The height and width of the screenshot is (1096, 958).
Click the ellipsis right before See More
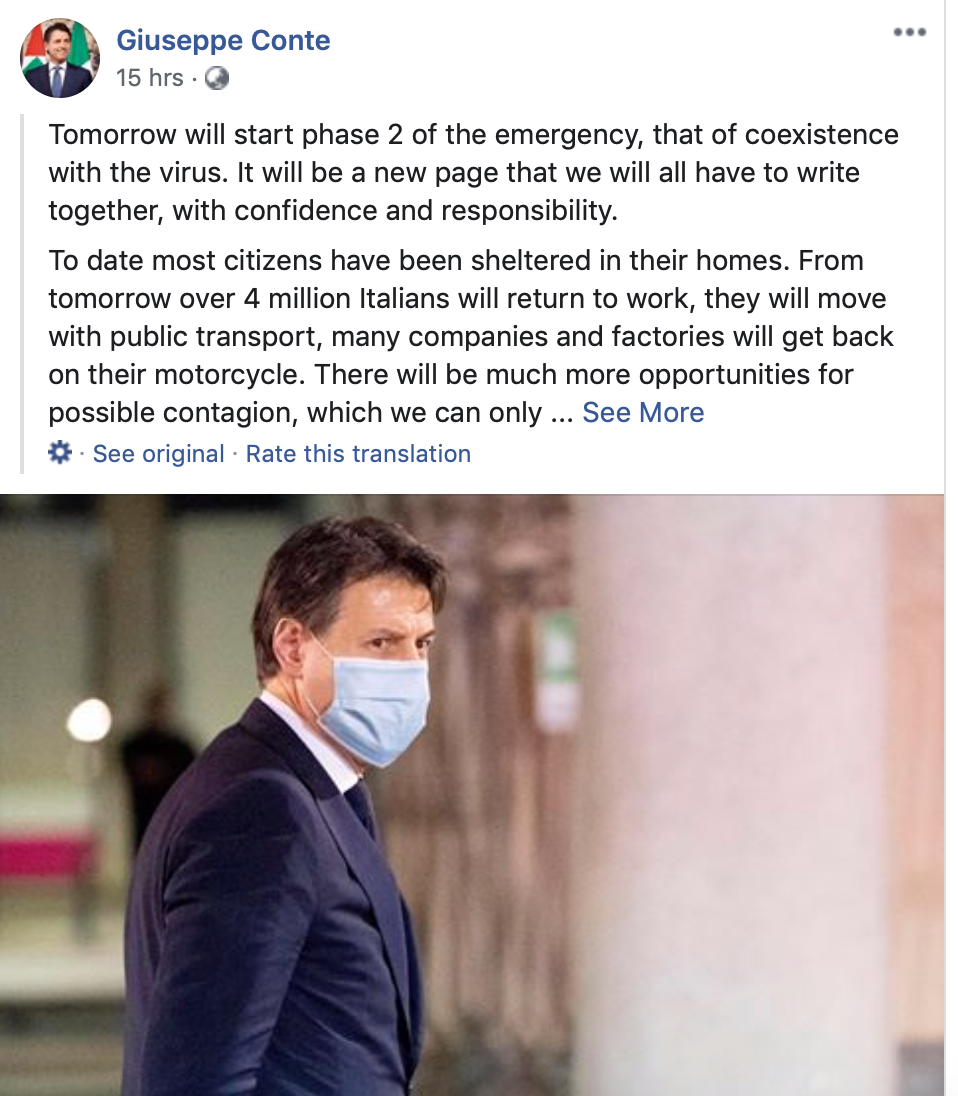tap(562, 414)
